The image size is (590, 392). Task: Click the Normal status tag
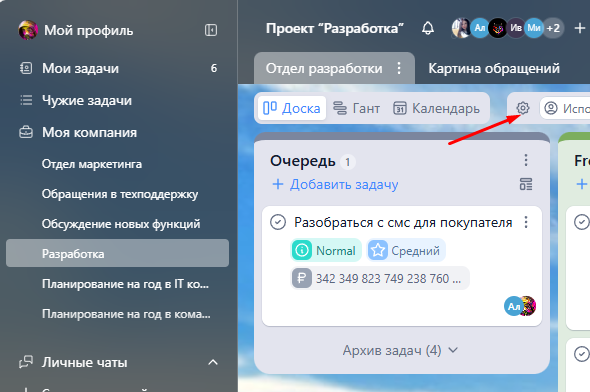[326, 250]
